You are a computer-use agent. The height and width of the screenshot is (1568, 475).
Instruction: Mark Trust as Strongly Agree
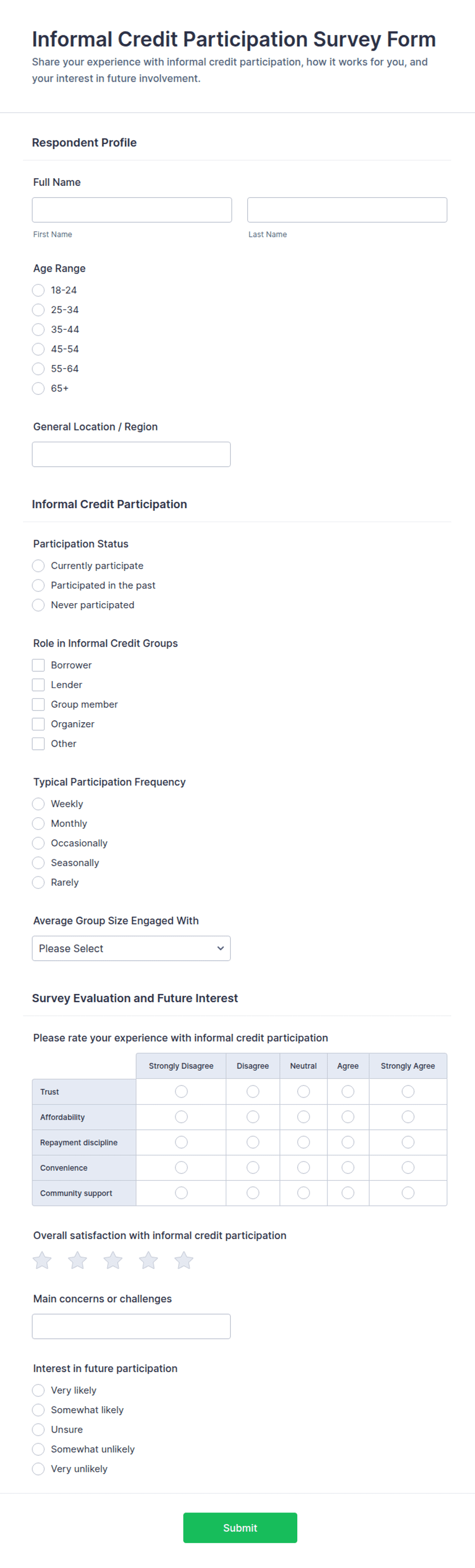(408, 1091)
